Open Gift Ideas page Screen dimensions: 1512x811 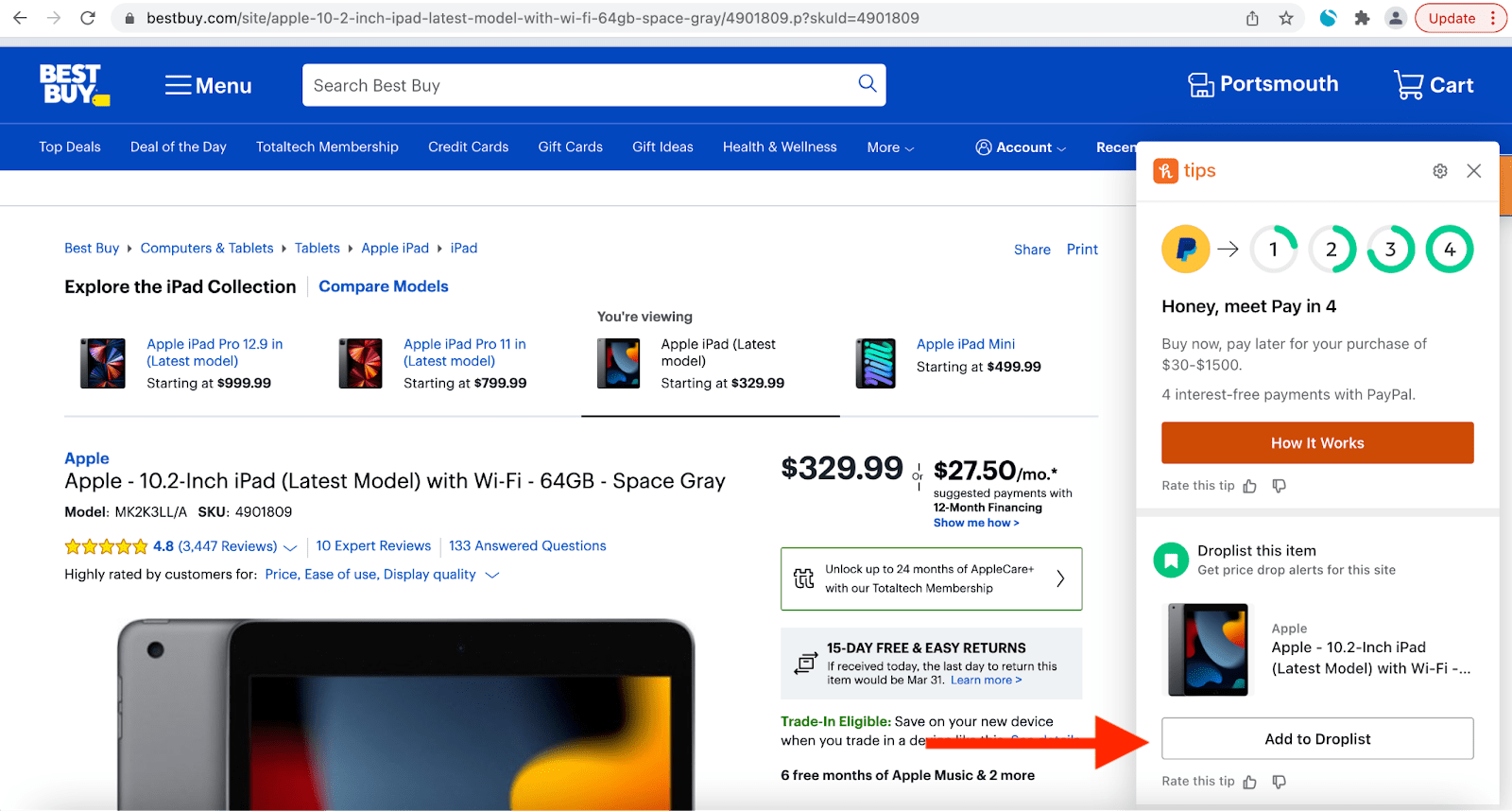(x=662, y=147)
